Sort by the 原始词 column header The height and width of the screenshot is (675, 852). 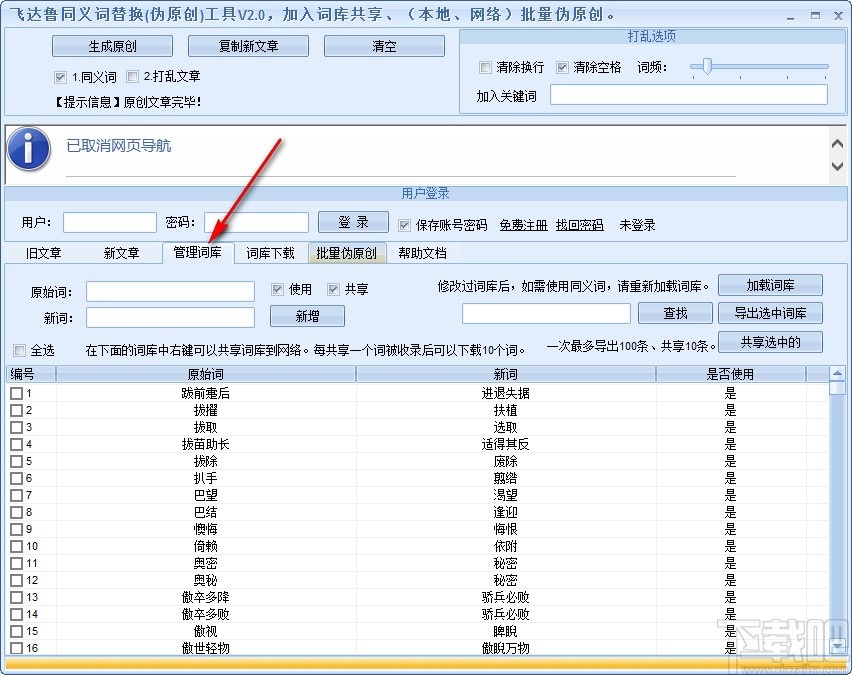(x=205, y=374)
